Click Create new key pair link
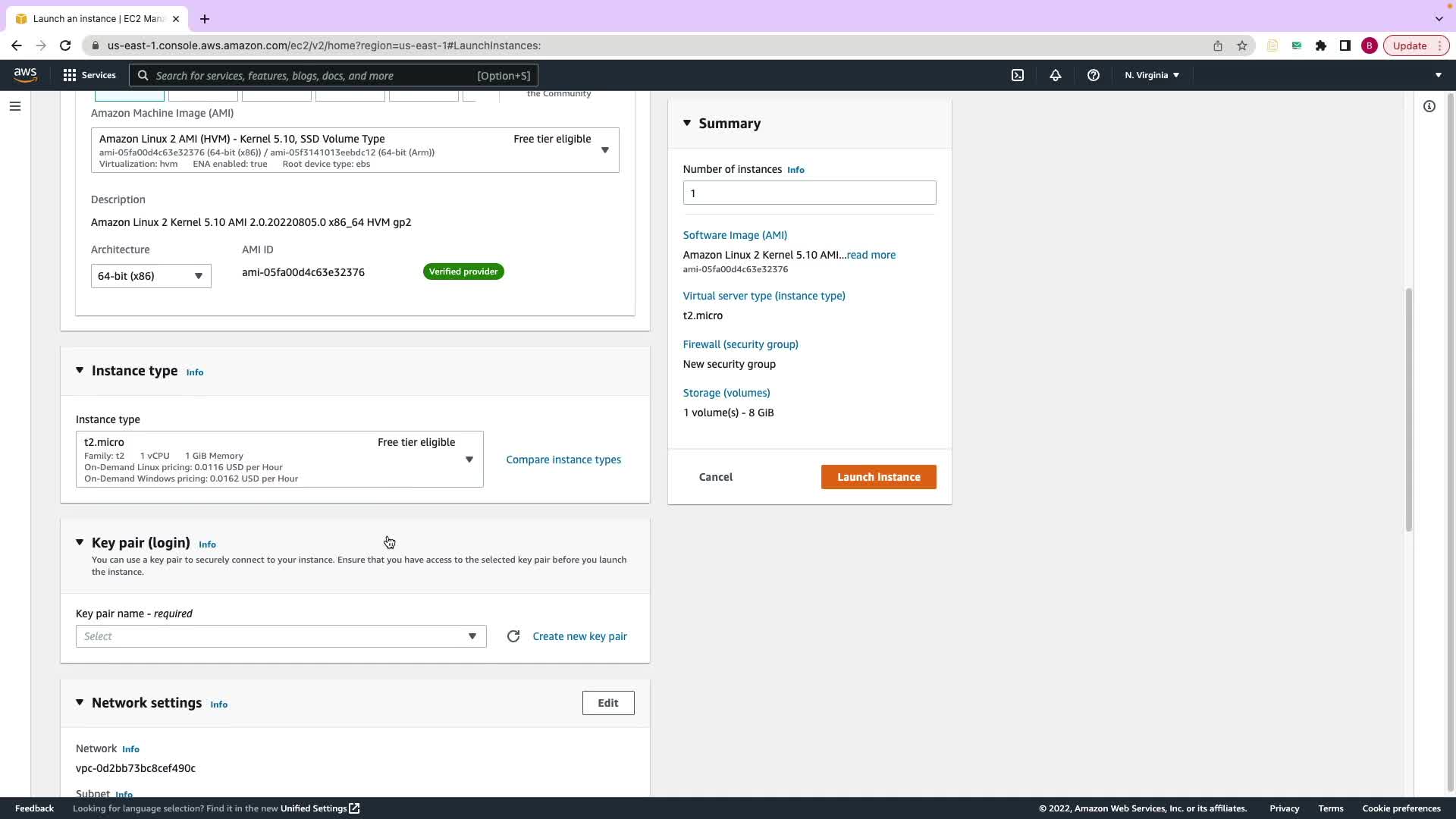1456x819 pixels. pos(579,636)
